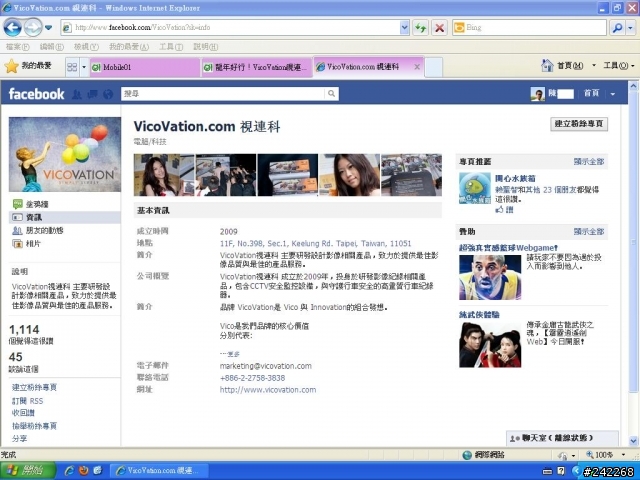640x480 pixels.
Task: Open the 檢視(V) menu
Action: click(x=86, y=47)
